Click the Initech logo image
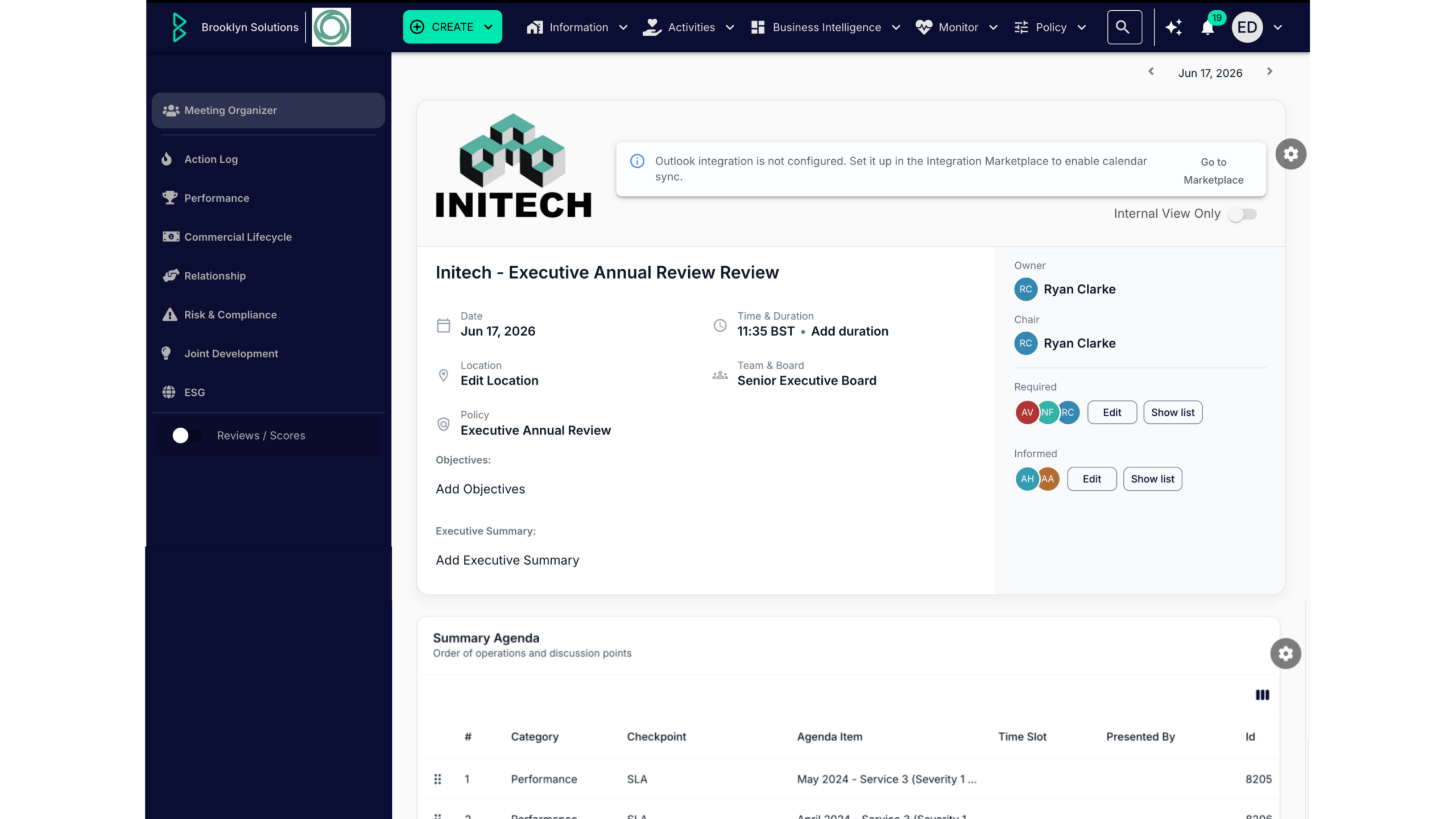The height and width of the screenshot is (819, 1456). pos(513,166)
